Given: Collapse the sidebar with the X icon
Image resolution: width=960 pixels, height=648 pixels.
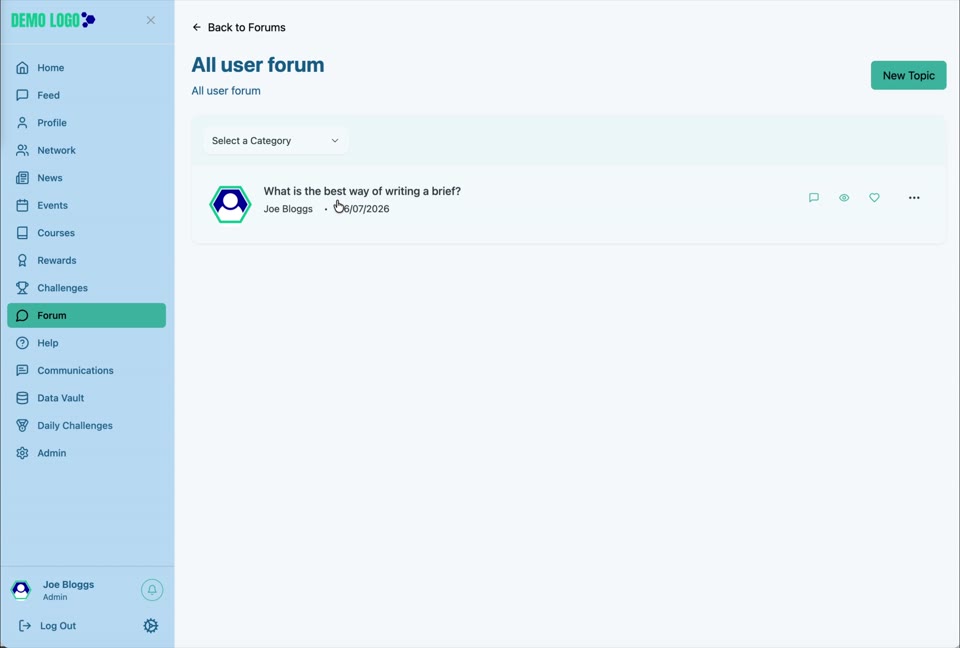Looking at the screenshot, I should 151,20.
